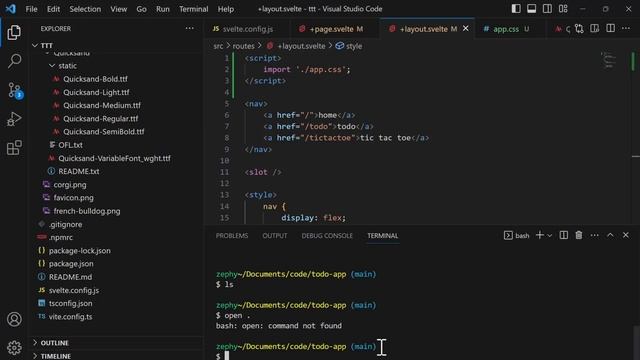Toggle bottom panel layout icon

[531, 9]
